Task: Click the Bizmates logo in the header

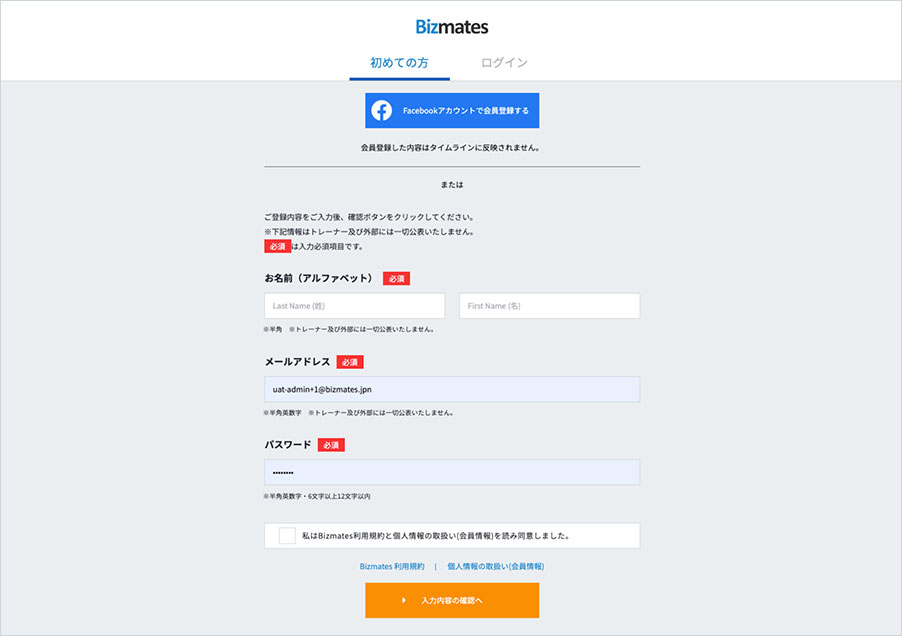Action: pos(451,27)
